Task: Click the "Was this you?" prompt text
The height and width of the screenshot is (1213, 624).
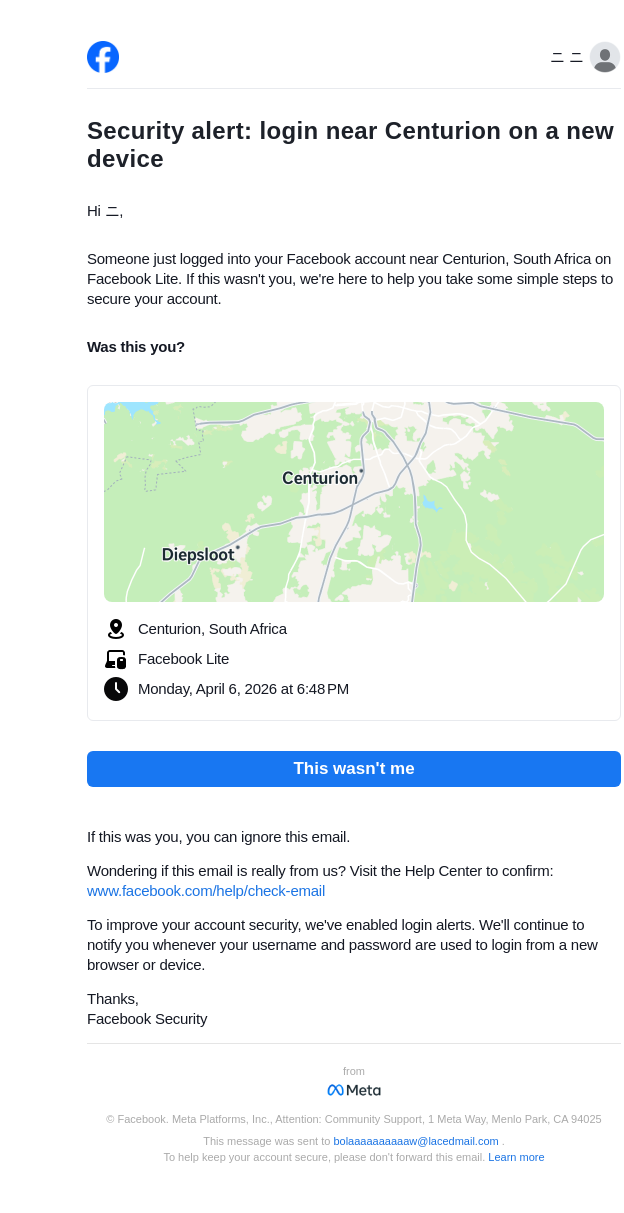Action: pos(136,347)
